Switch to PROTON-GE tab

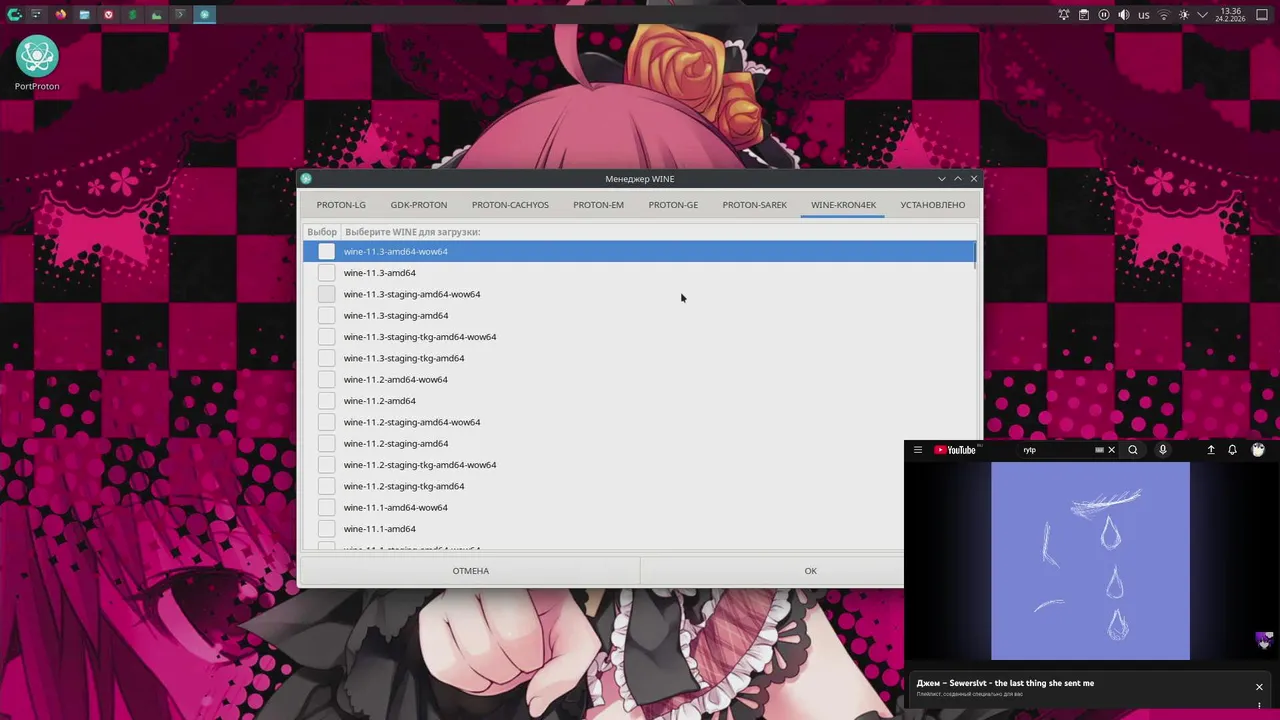[673, 205]
